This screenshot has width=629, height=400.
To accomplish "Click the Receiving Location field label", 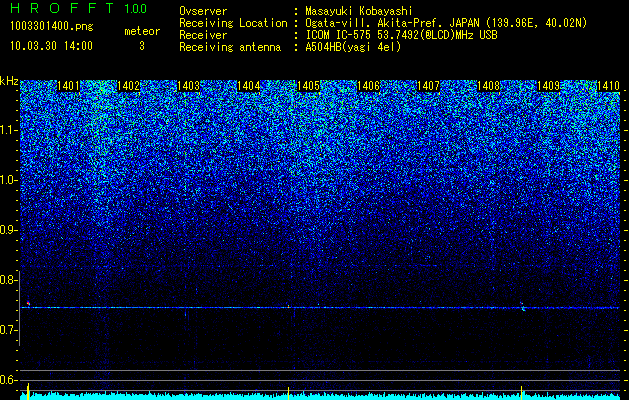I will tap(233, 23).
